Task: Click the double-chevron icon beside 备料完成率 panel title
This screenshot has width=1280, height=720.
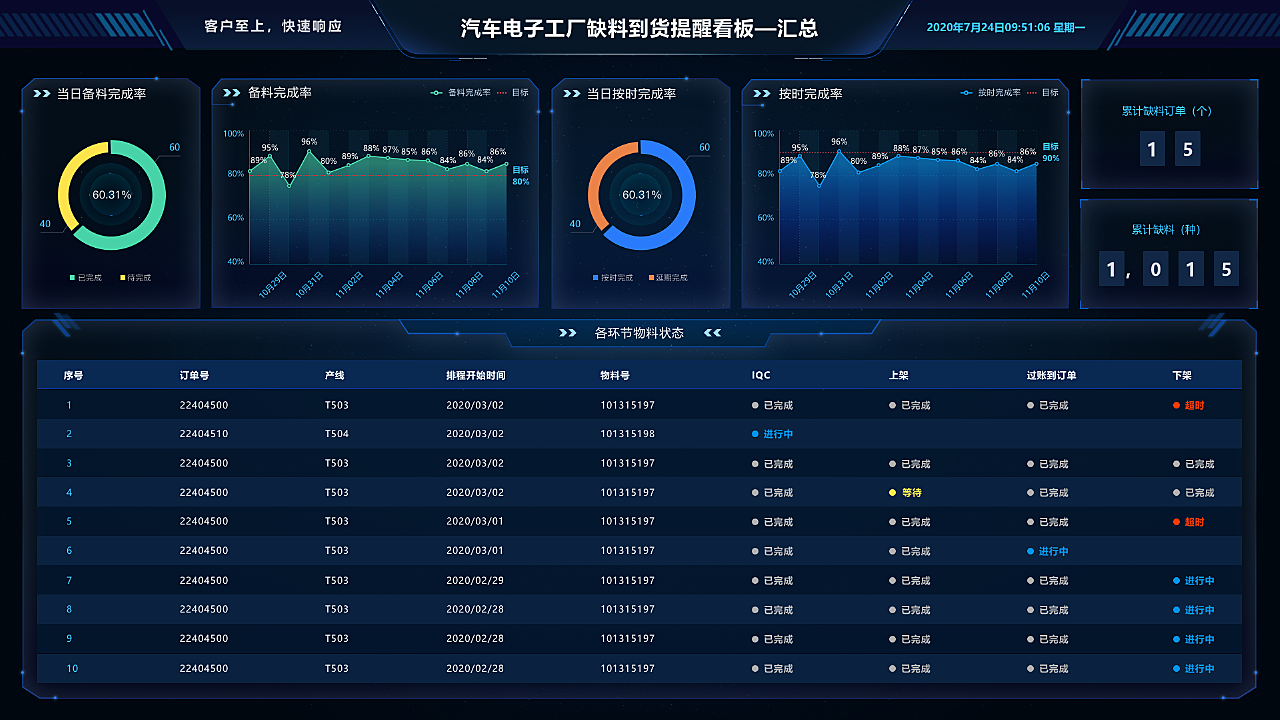Action: click(232, 93)
